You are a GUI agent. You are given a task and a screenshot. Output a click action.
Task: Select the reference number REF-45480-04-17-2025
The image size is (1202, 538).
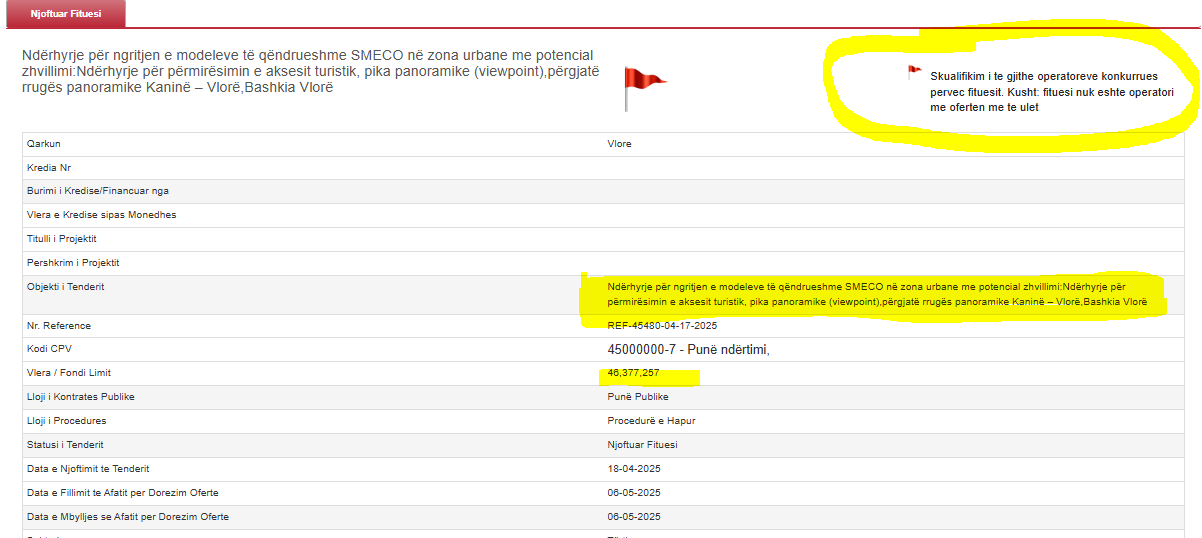[x=662, y=326]
